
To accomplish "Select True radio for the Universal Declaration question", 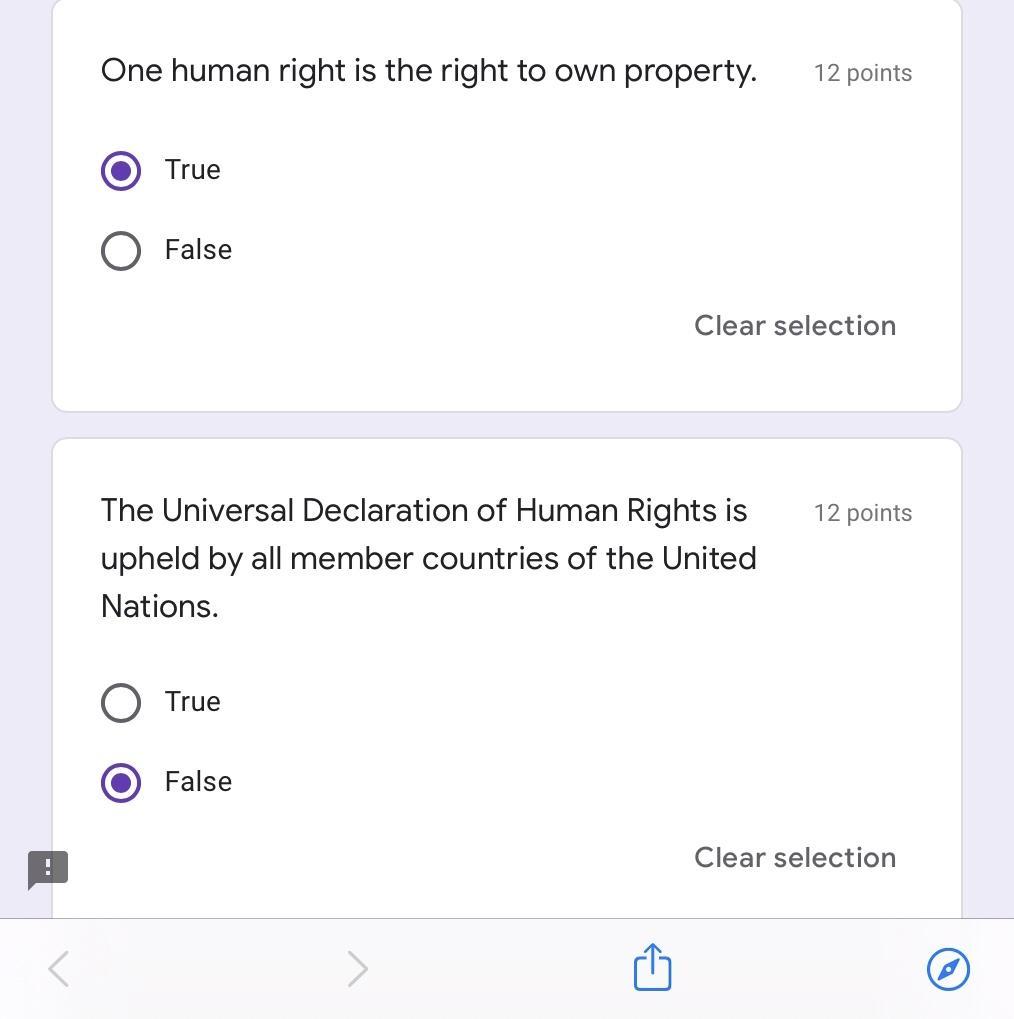I will [121, 702].
